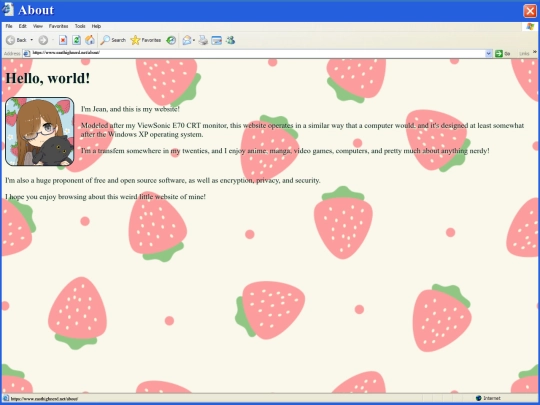Click the sentence about free and open source software
Image resolution: width=540 pixels, height=405 pixels.
tap(163, 180)
